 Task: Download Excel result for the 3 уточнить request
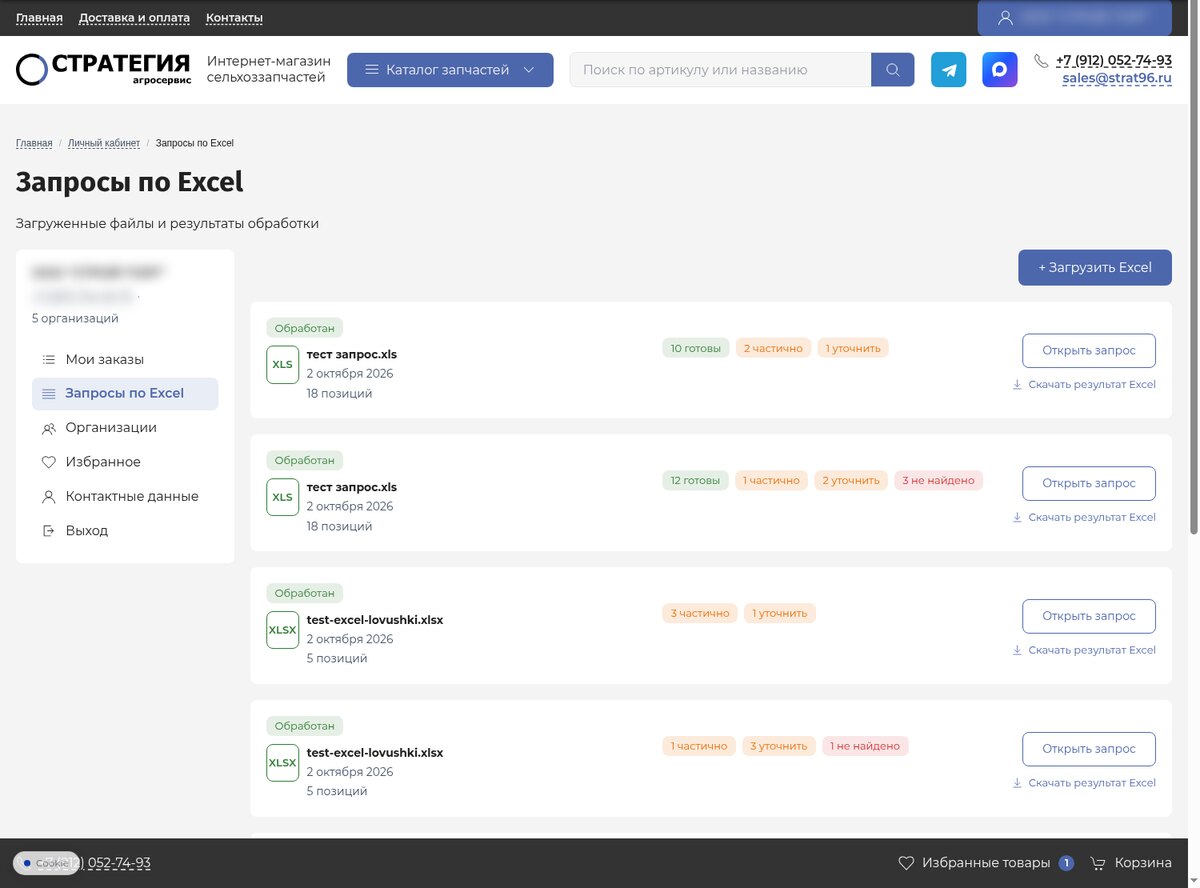[1084, 783]
